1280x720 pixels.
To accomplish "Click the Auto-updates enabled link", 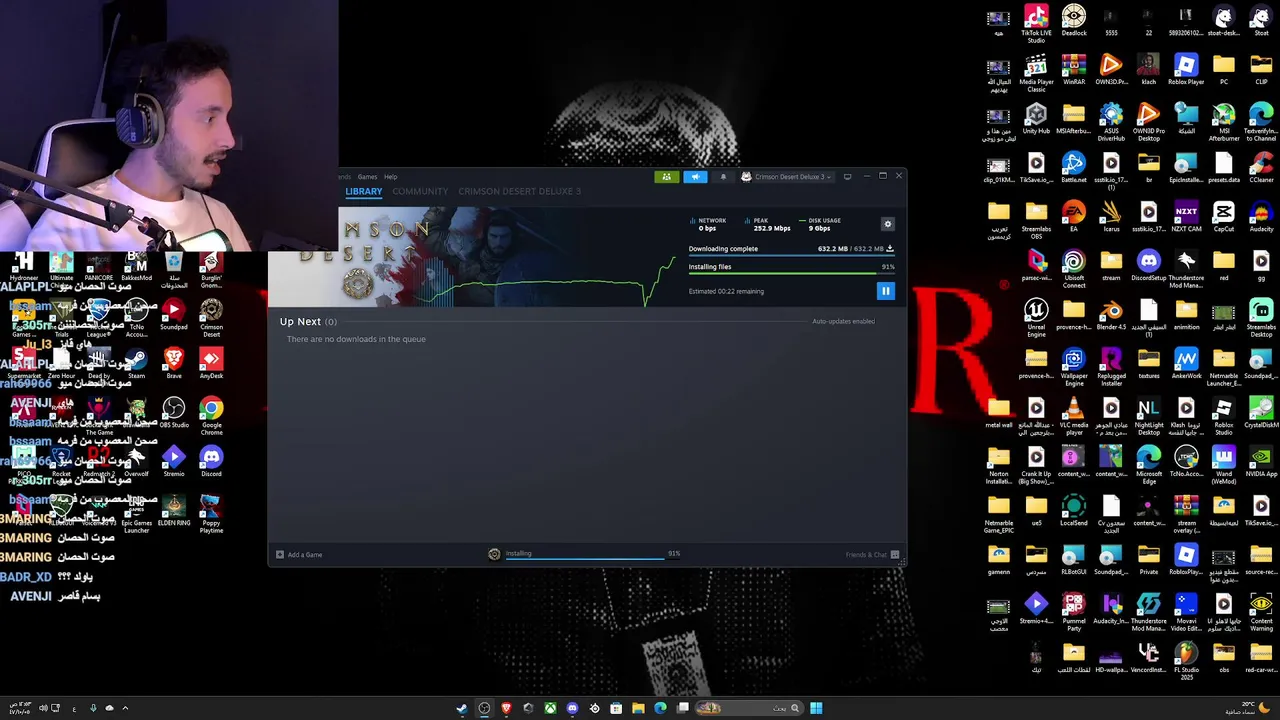I will 843,321.
